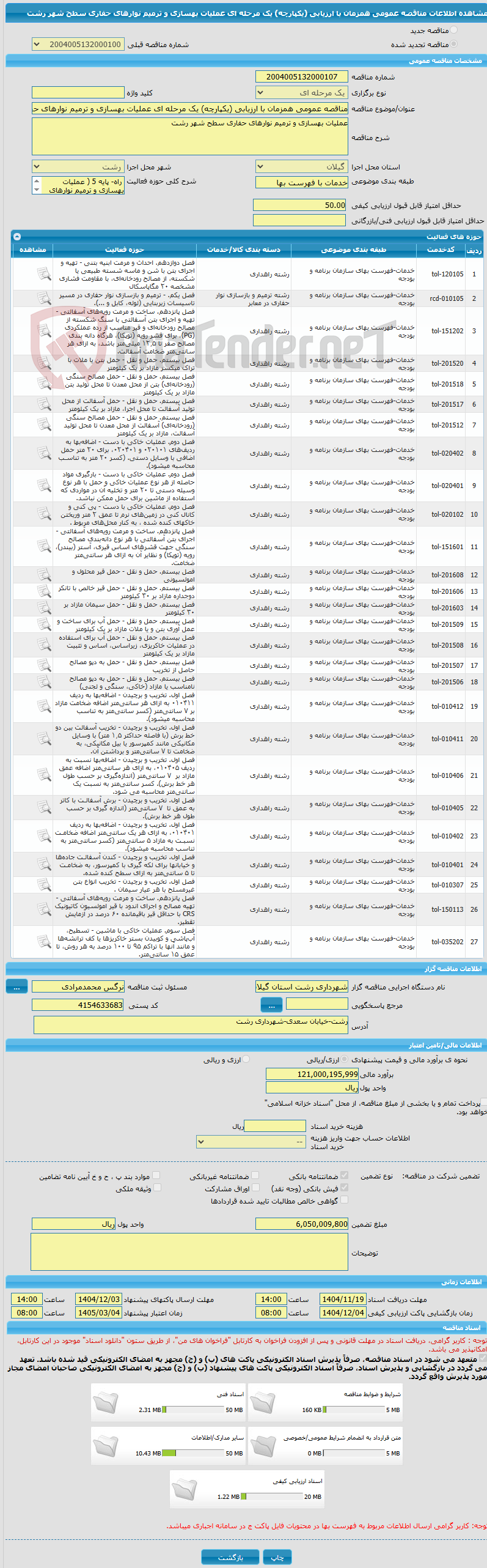Toggle ضمانتنامه غیربانکی checkbox

(255, 1175)
